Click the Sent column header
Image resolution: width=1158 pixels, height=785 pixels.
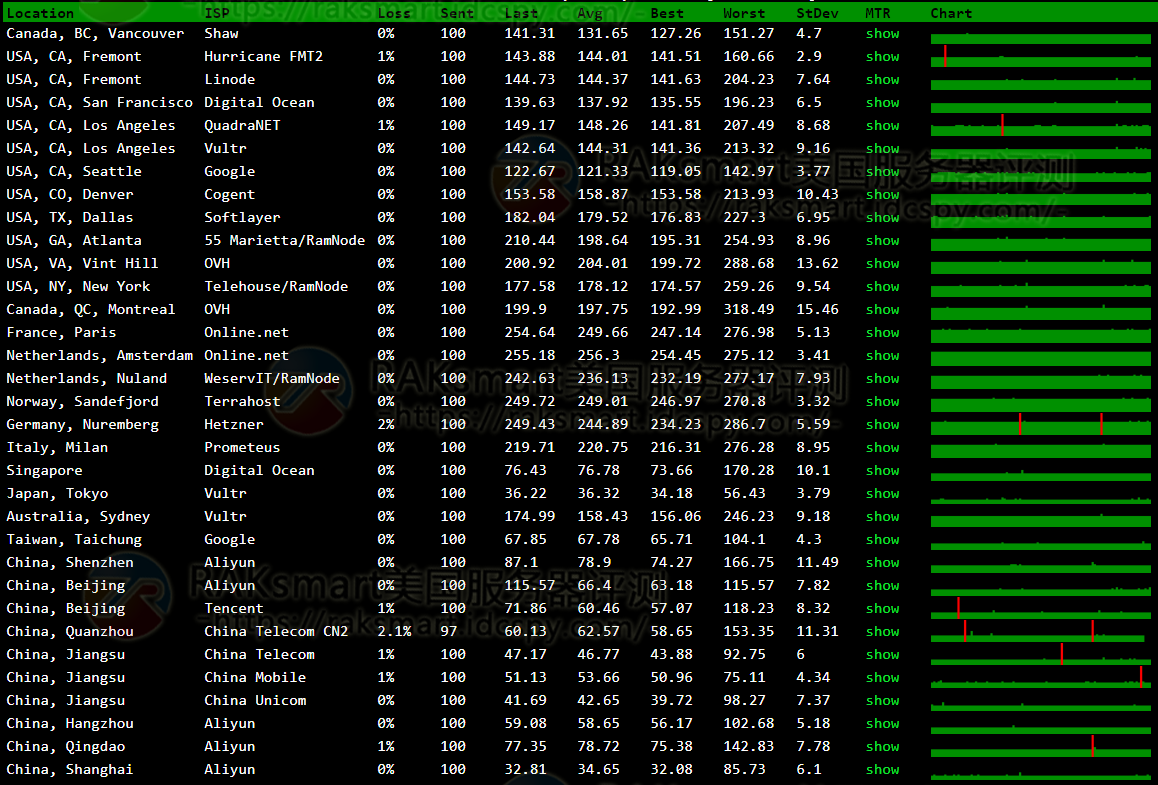(457, 13)
